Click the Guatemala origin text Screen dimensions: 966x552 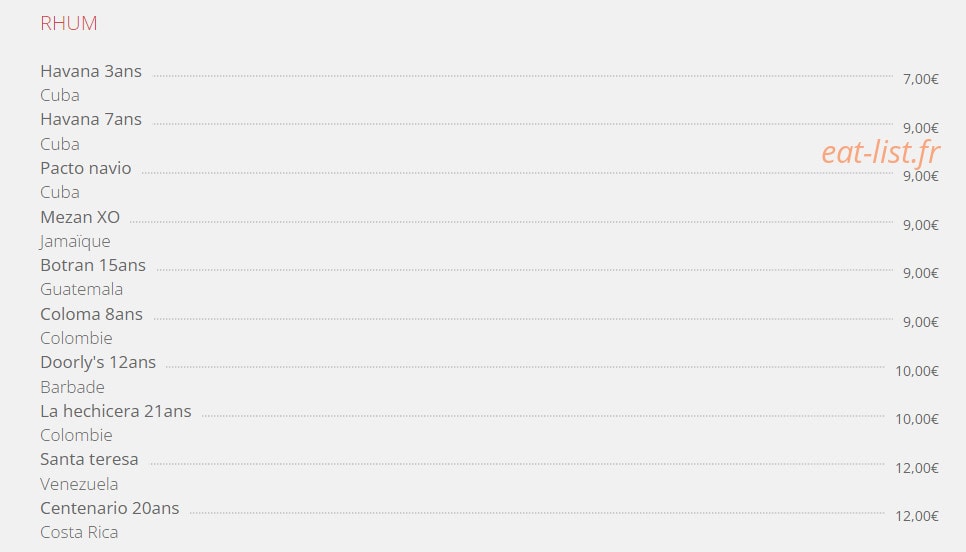point(81,290)
